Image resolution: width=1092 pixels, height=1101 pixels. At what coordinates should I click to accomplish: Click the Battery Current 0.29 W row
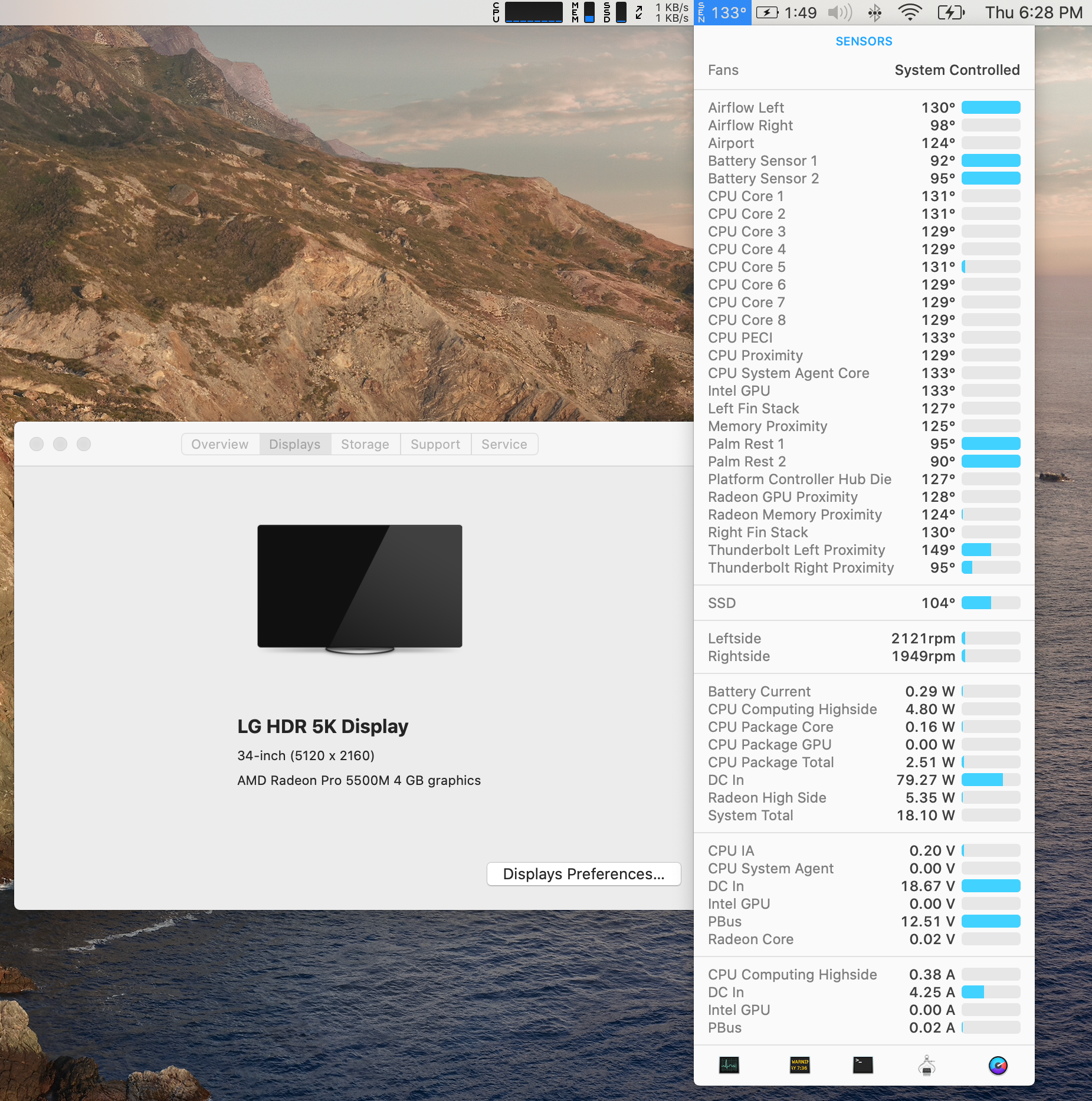(x=864, y=691)
